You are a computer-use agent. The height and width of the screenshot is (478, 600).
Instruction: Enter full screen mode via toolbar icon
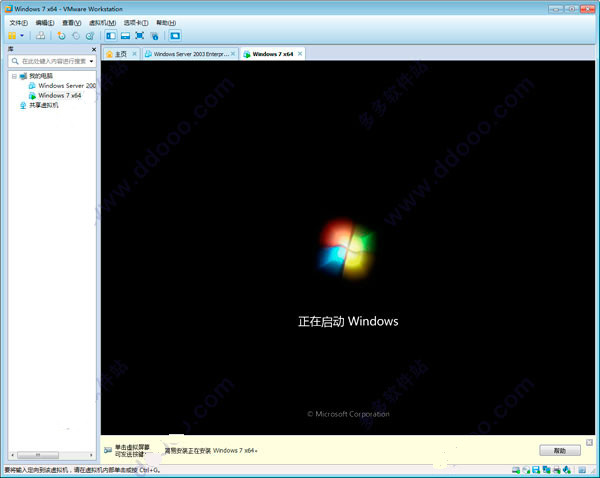coord(140,36)
